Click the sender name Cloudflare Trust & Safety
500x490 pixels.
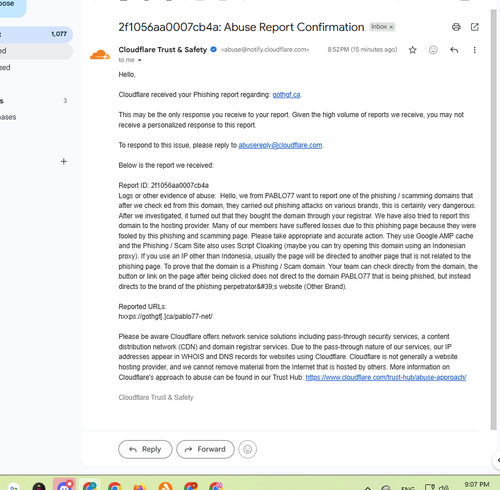pyautogui.click(x=163, y=50)
